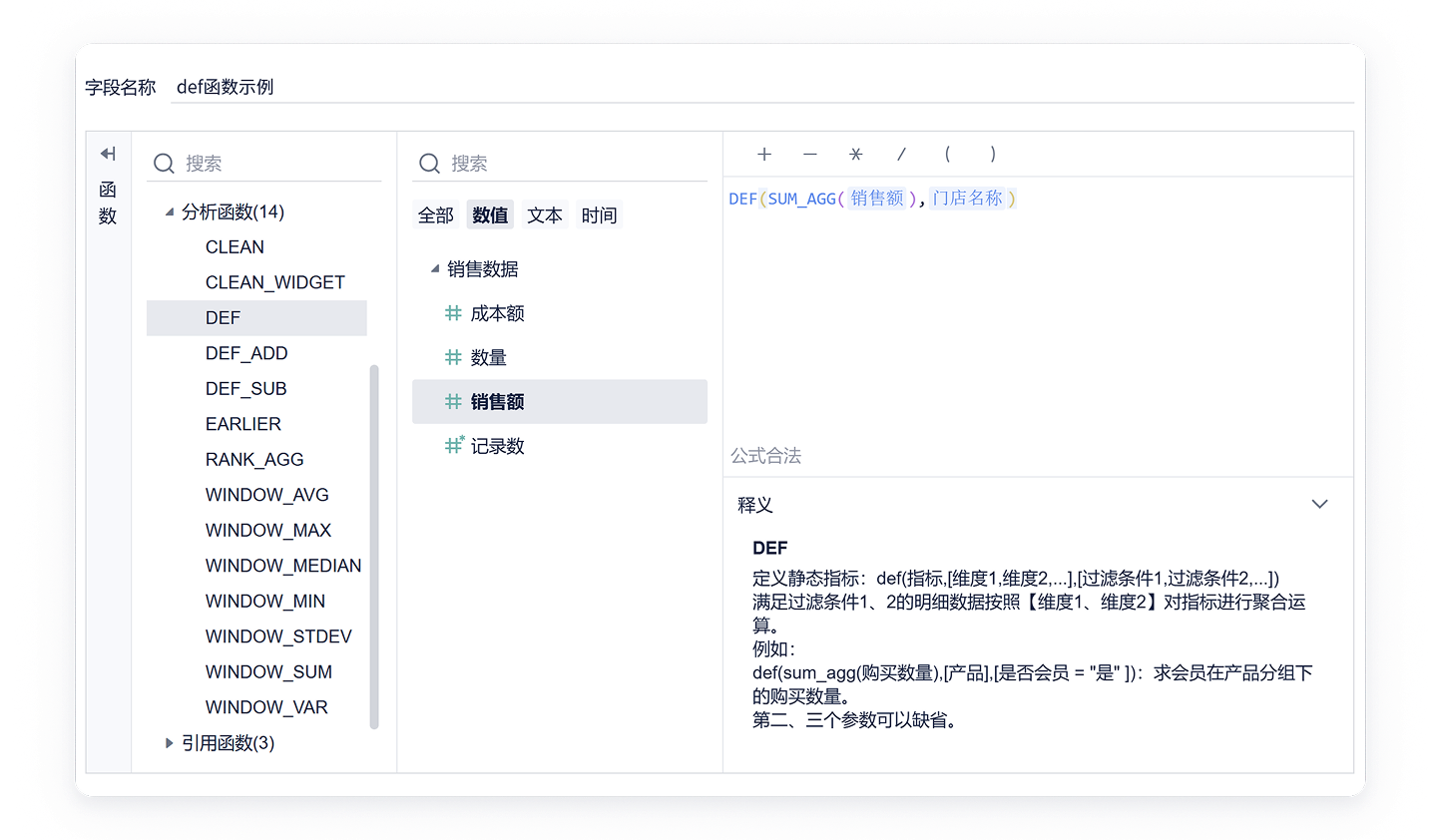Click the numeric icon beside 记录数
Image resolution: width=1441 pixels, height=840 pixels.
click(x=454, y=445)
